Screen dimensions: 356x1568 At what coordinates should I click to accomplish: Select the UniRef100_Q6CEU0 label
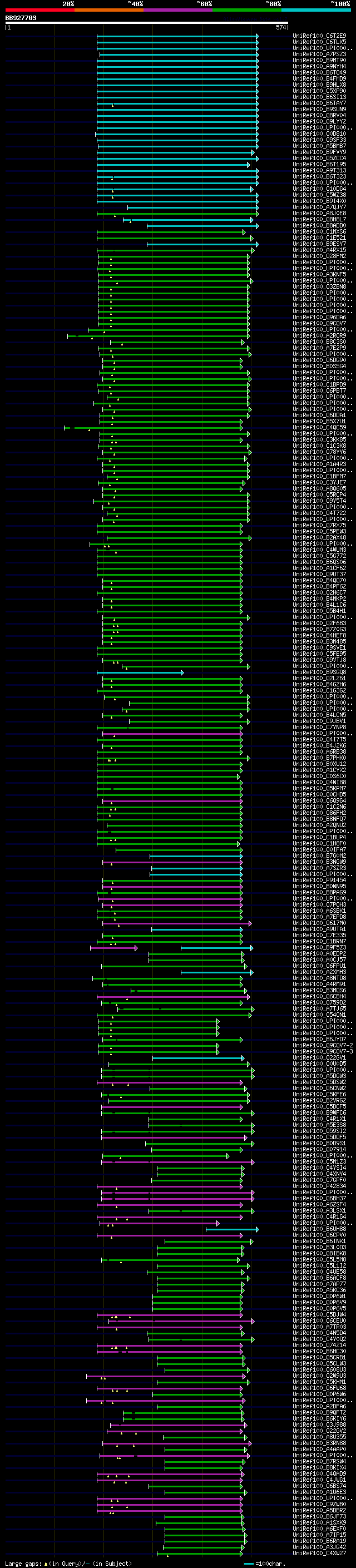pos(319,1320)
